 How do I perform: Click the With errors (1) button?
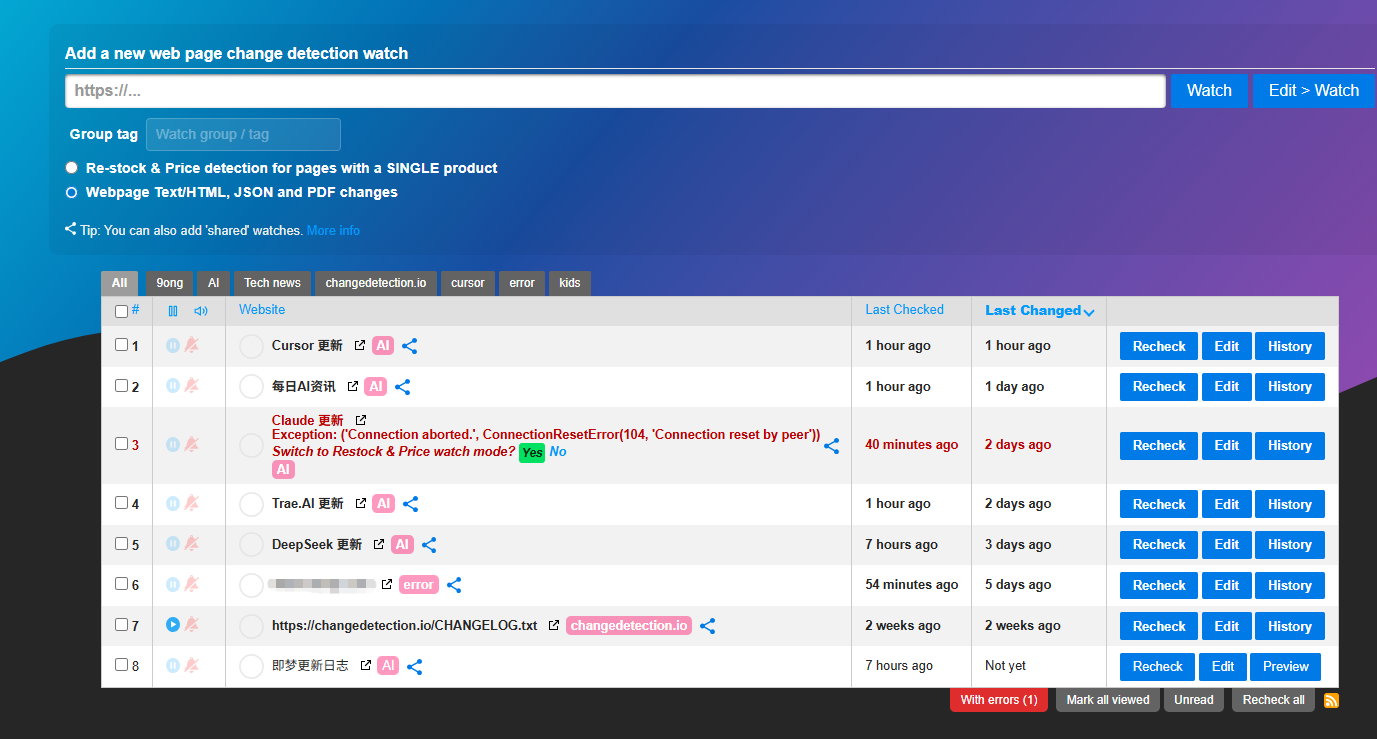(998, 700)
